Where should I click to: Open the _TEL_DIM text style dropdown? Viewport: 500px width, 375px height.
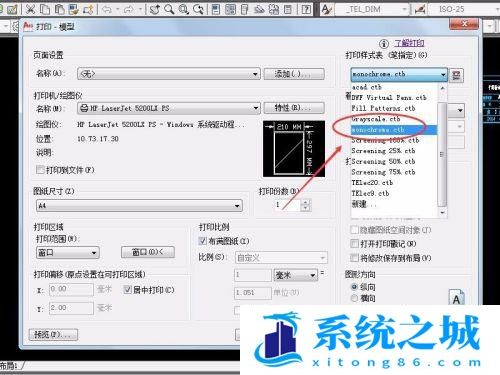tap(372, 9)
